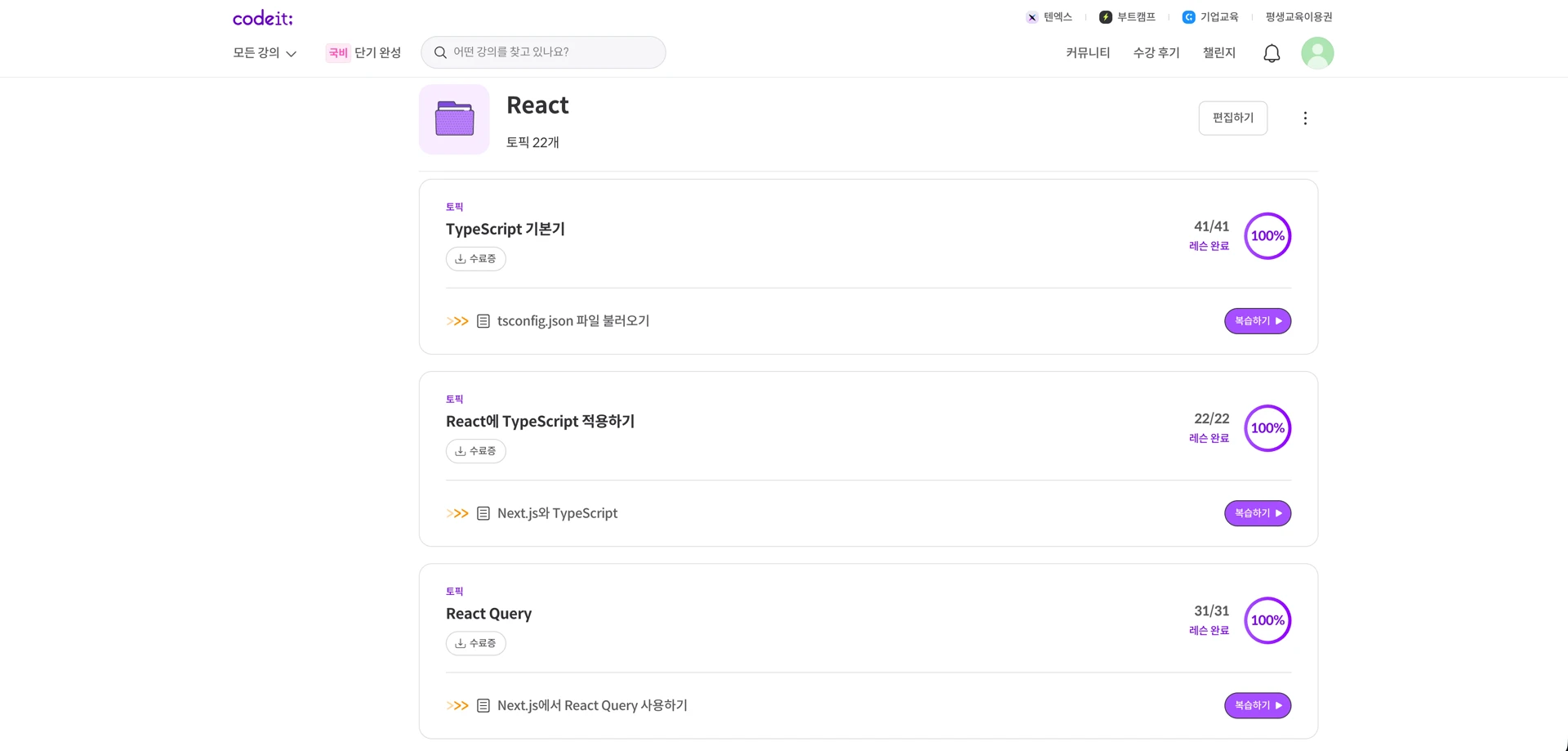Image resolution: width=1568 pixels, height=751 pixels.
Task: Click the 부트캠프 lightning icon
Action: [1105, 17]
